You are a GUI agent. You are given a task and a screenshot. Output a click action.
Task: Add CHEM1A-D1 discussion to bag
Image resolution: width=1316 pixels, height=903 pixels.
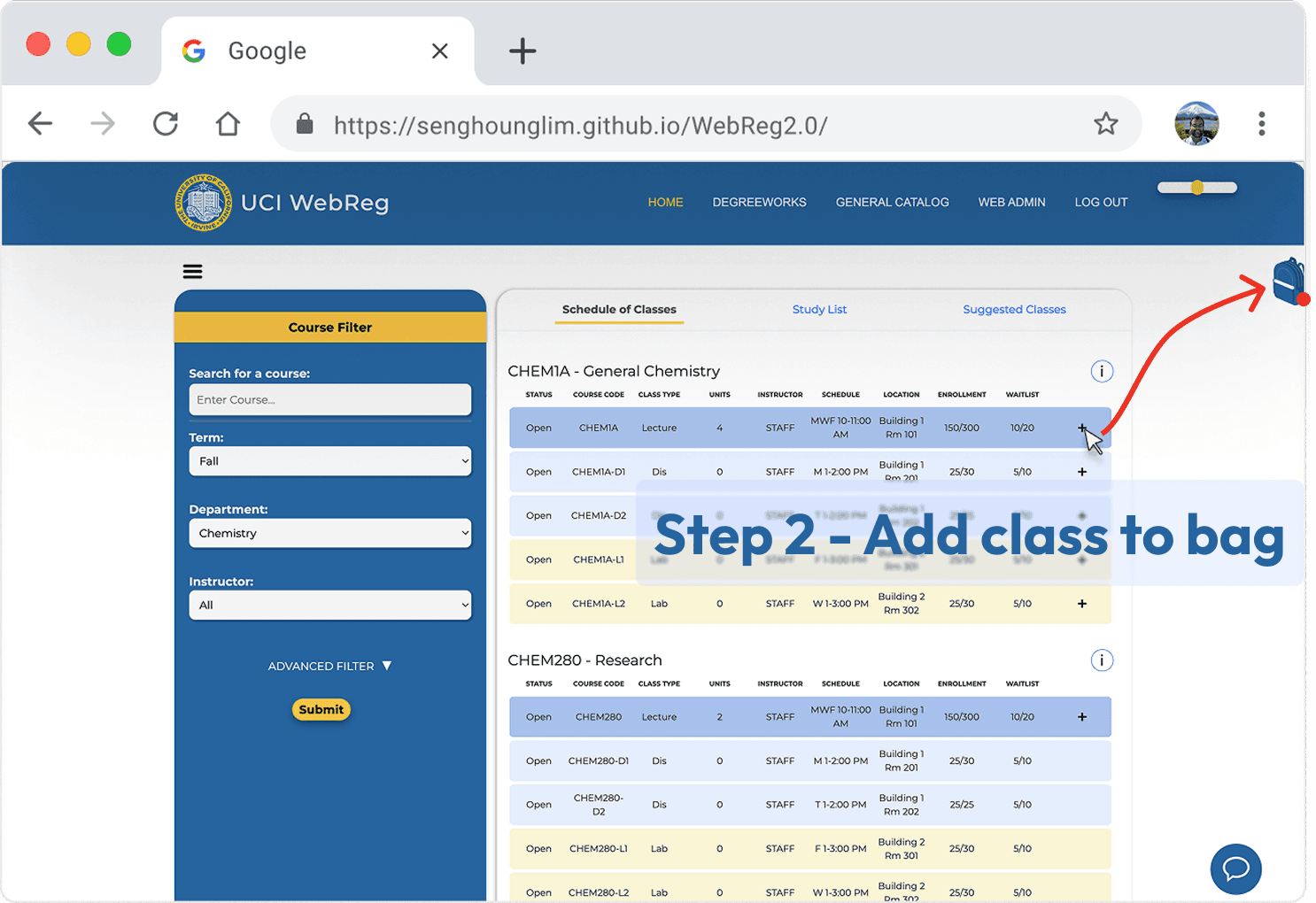tap(1082, 472)
